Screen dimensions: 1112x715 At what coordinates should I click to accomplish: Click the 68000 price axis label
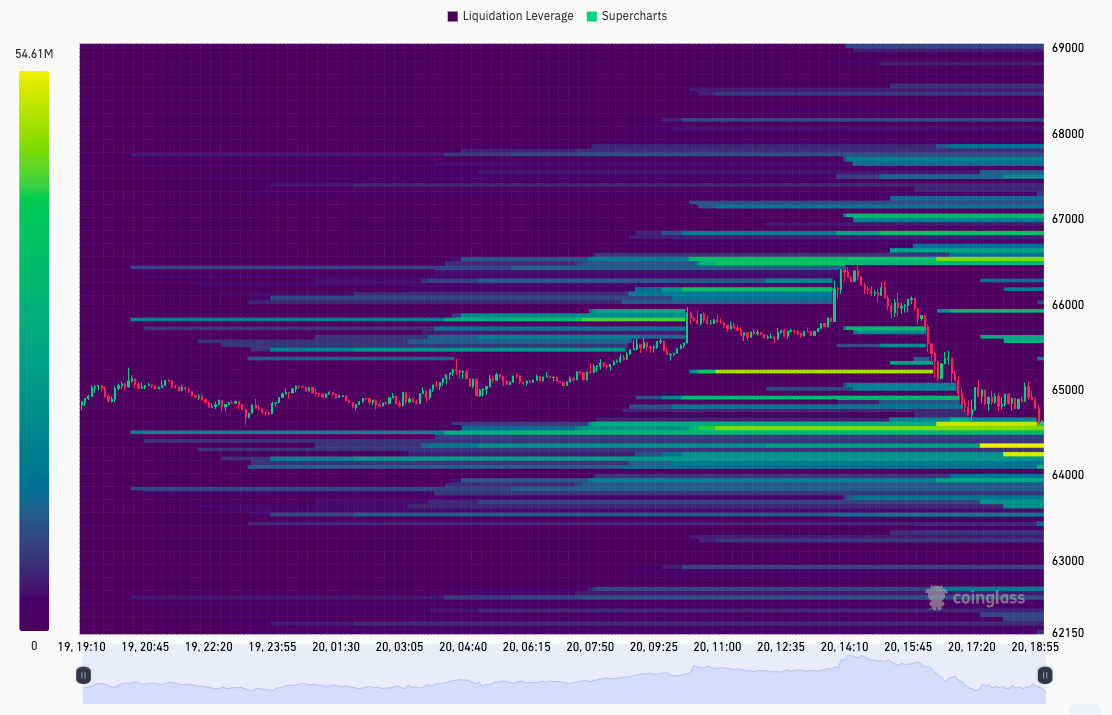[1067, 134]
